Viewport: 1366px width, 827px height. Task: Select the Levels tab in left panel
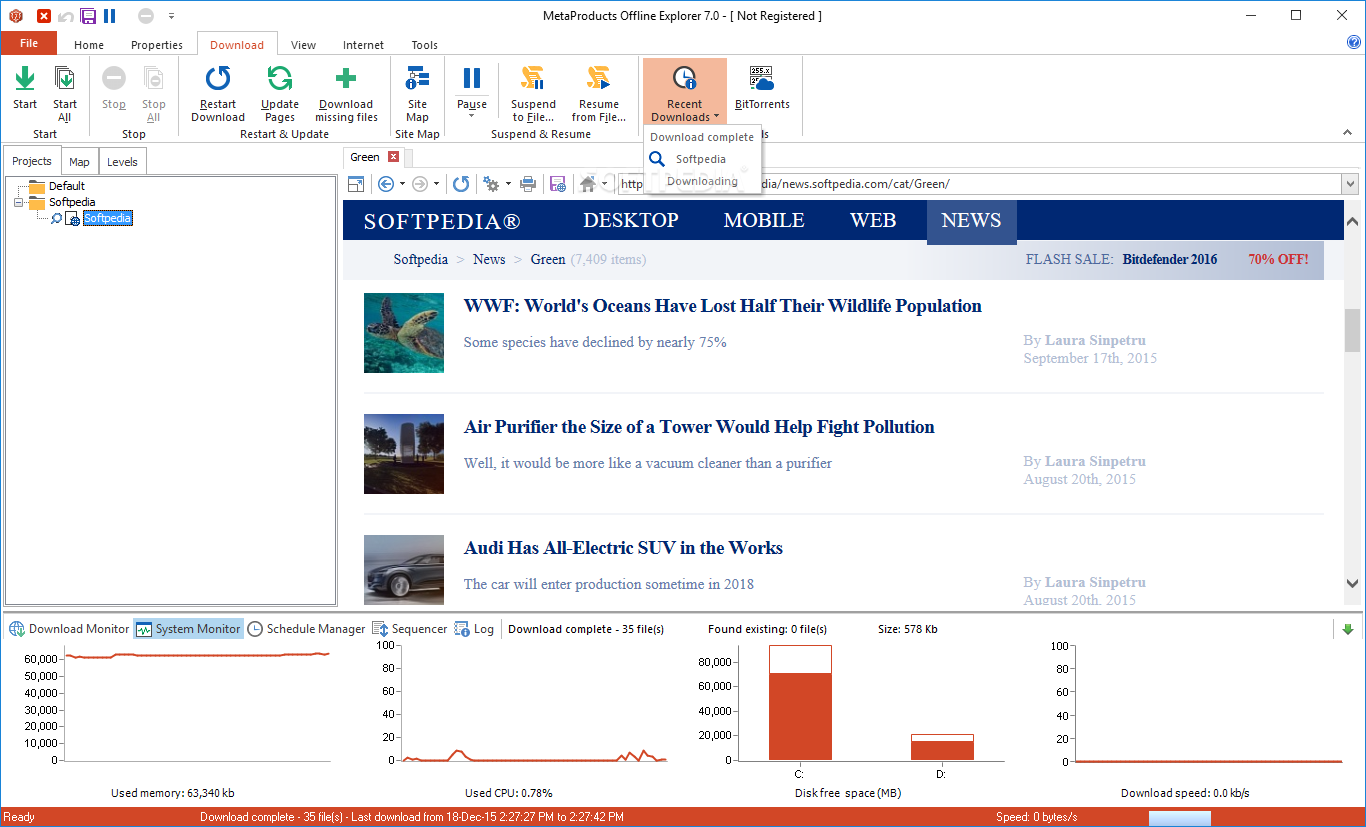point(122,161)
